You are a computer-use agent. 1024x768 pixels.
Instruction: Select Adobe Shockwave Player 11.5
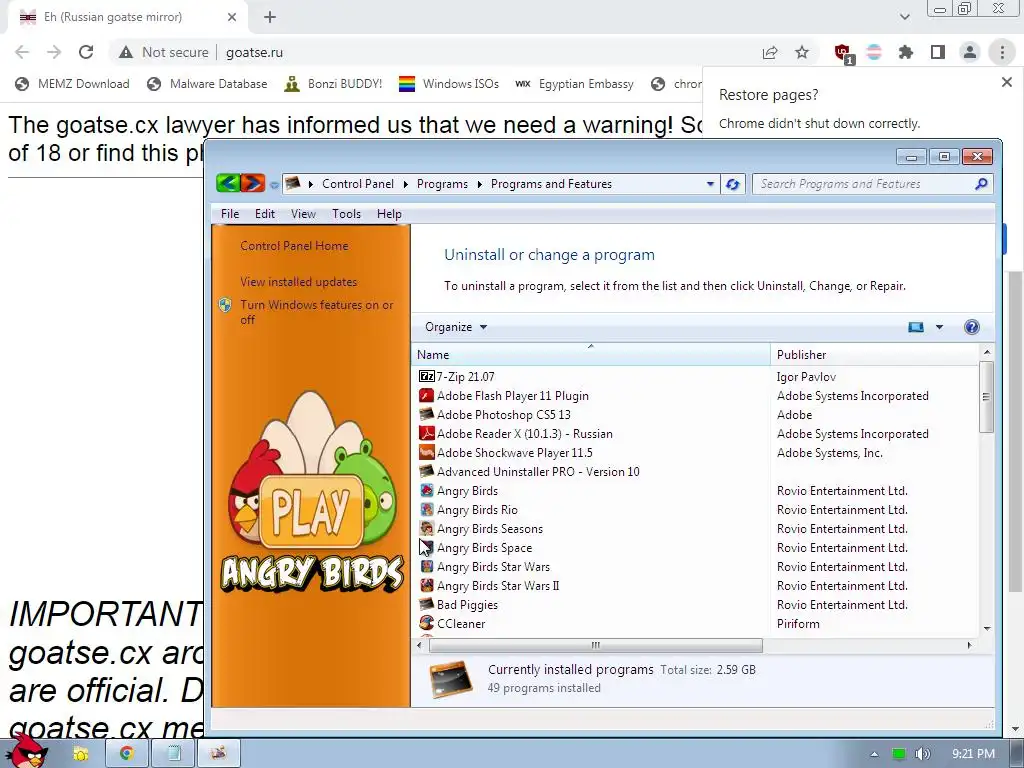(515, 452)
